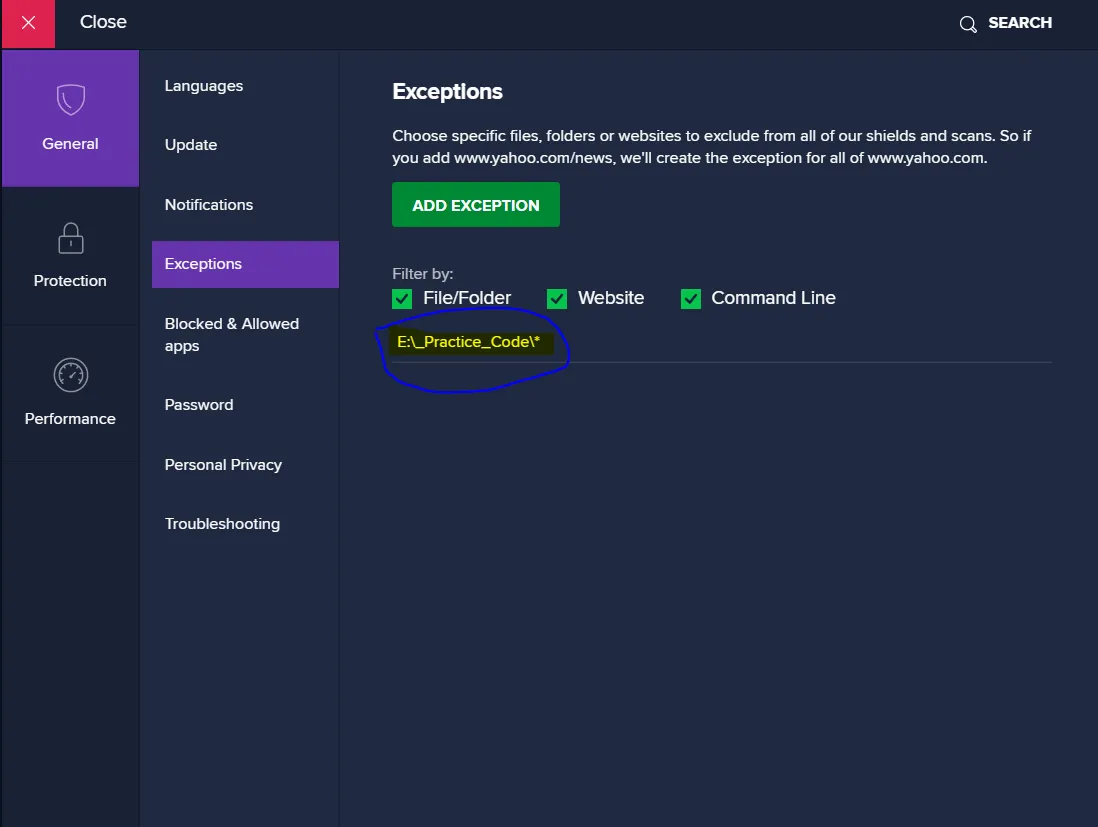Go to the Update settings section
The image size is (1098, 827).
point(191,145)
